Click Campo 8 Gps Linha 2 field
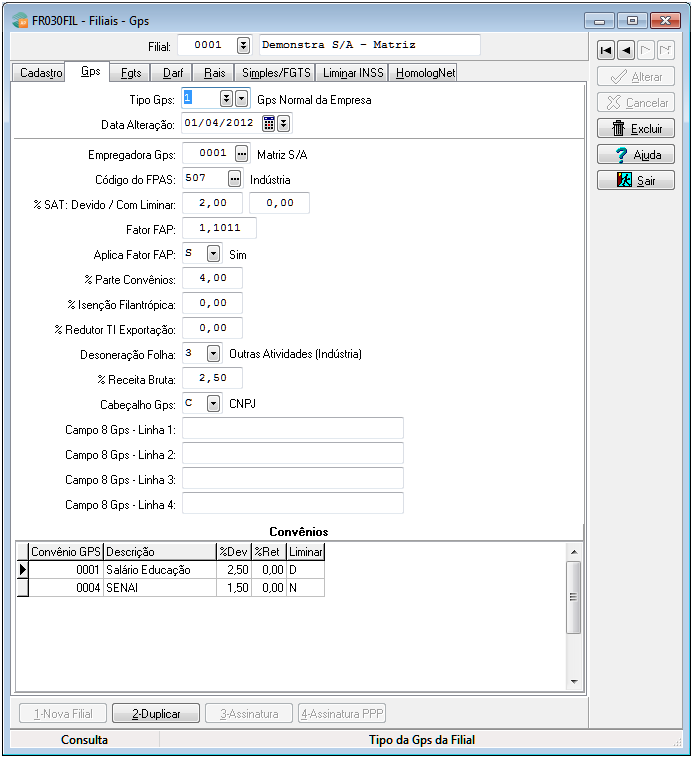 293,453
